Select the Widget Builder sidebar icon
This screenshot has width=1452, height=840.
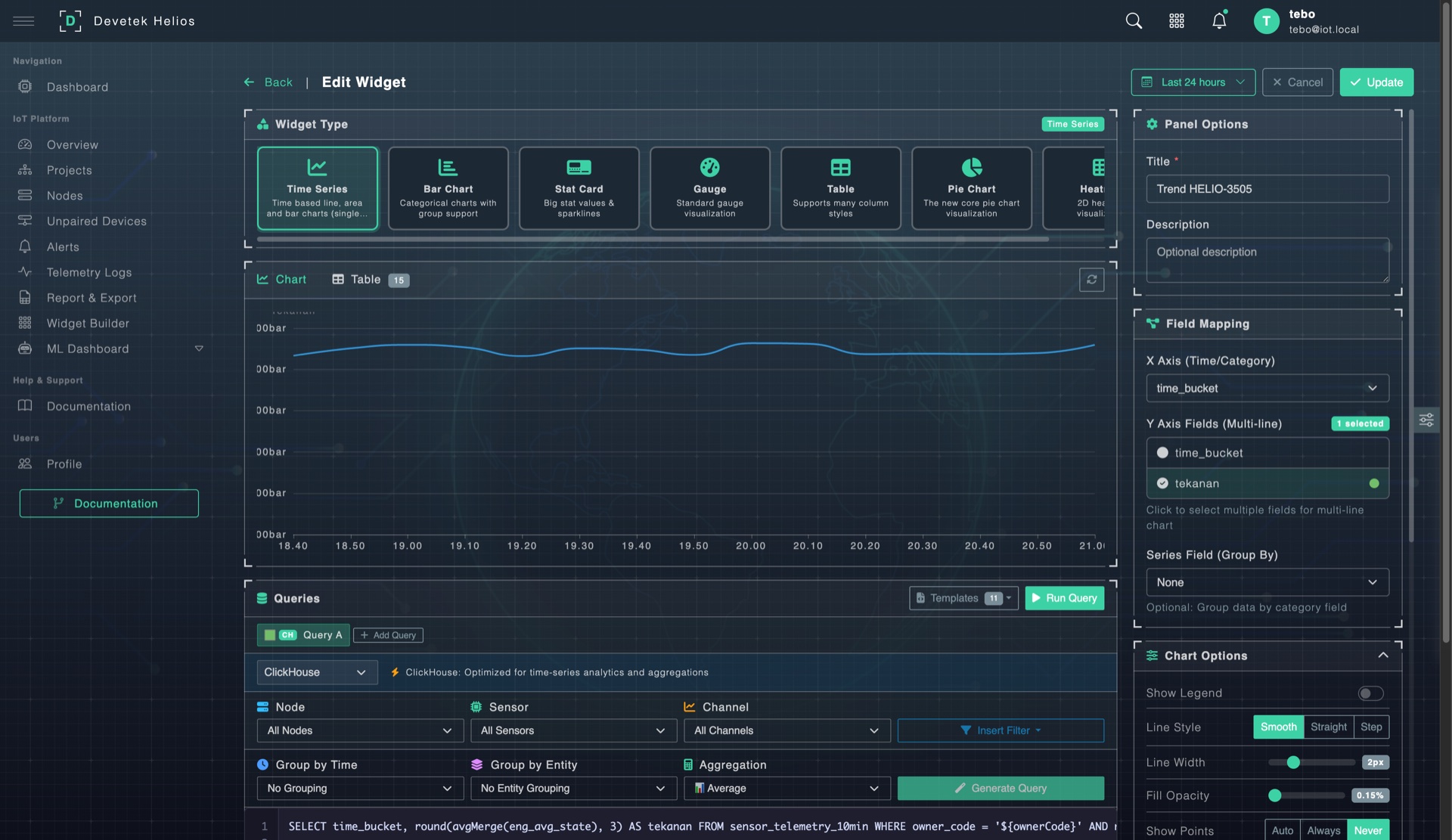pos(25,323)
